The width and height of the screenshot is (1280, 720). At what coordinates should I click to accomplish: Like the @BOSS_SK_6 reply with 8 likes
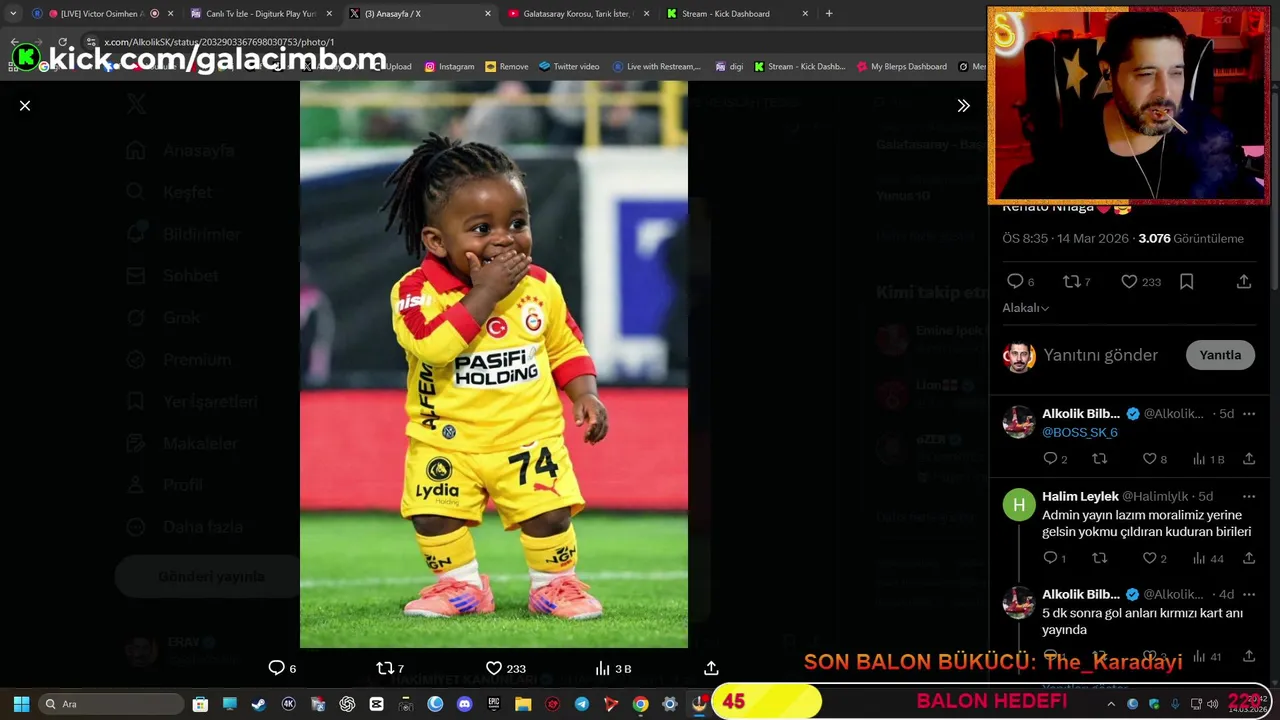[1150, 459]
